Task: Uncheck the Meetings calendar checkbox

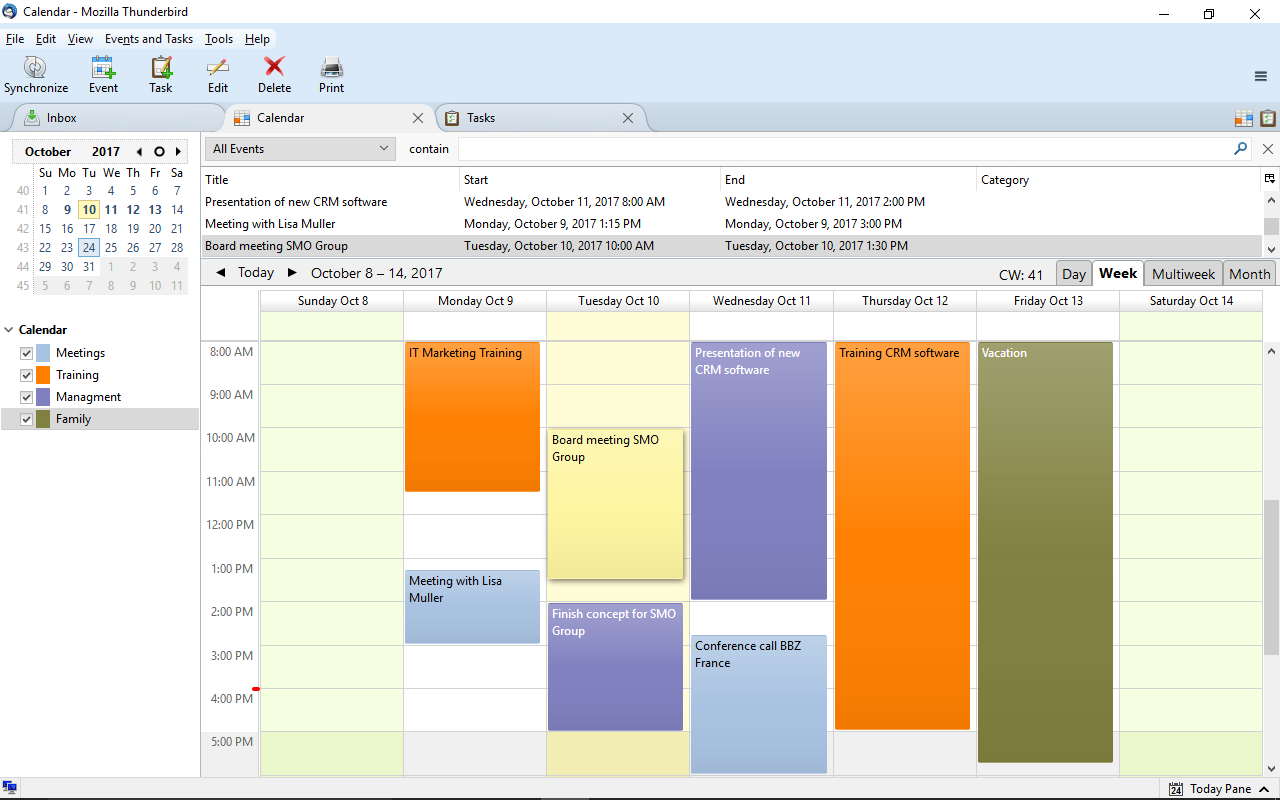Action: [27, 353]
